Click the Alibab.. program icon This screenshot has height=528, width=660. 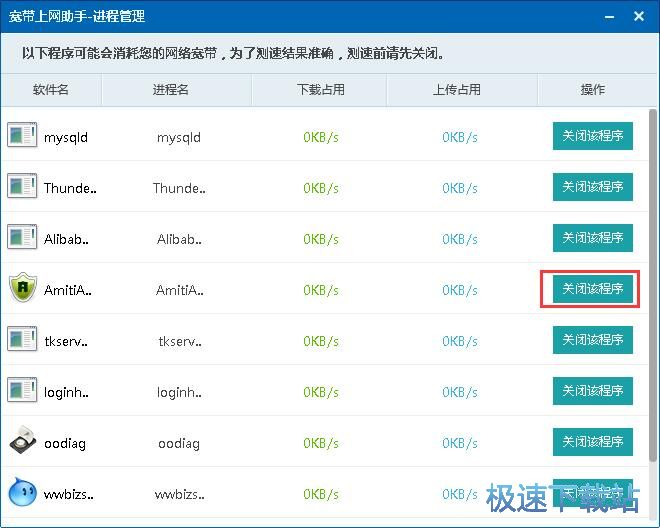22,237
